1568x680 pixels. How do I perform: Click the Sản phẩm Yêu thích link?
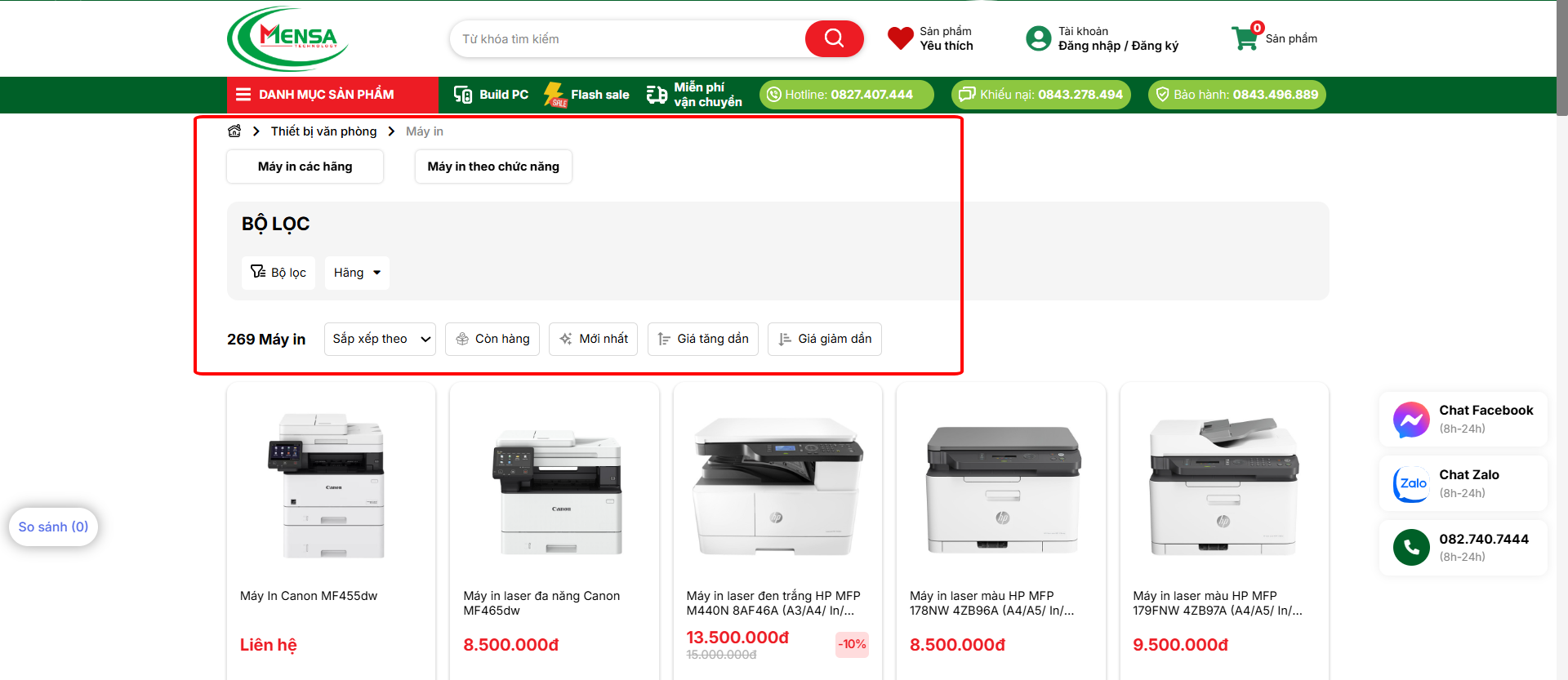point(947,38)
